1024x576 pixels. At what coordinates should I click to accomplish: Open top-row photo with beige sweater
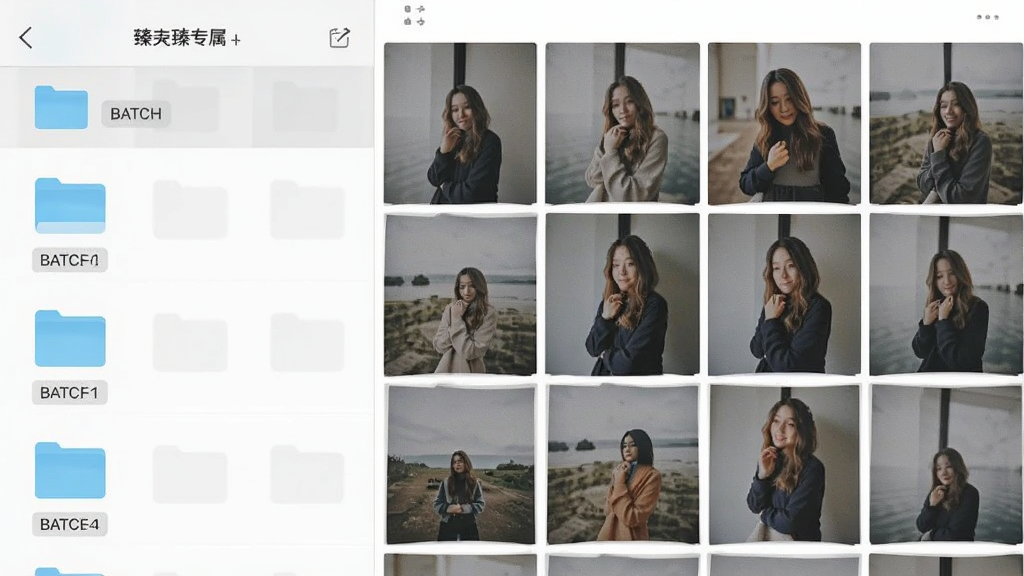coord(622,123)
